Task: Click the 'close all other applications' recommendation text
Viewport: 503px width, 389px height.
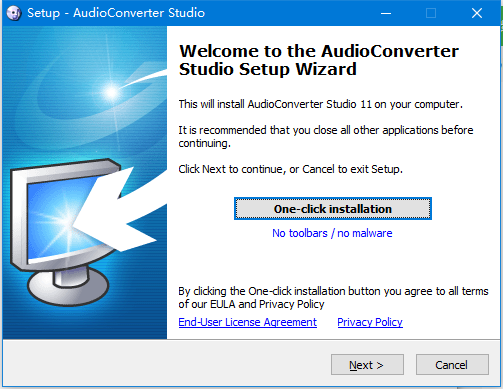Action: (326, 136)
